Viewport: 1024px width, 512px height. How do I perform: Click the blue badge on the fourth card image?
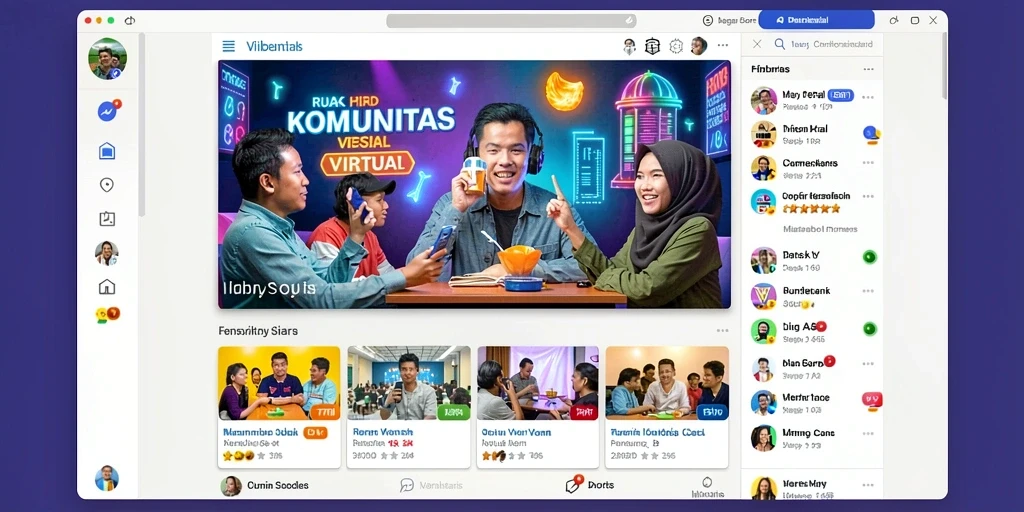[712, 412]
